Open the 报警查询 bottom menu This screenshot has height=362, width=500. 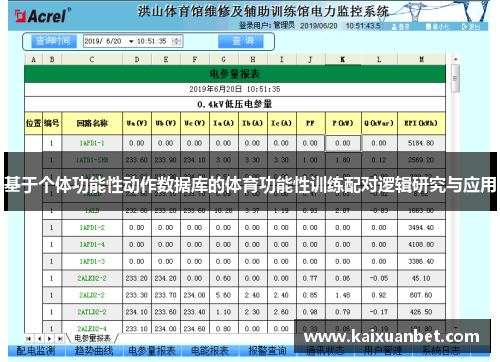tap(267, 351)
